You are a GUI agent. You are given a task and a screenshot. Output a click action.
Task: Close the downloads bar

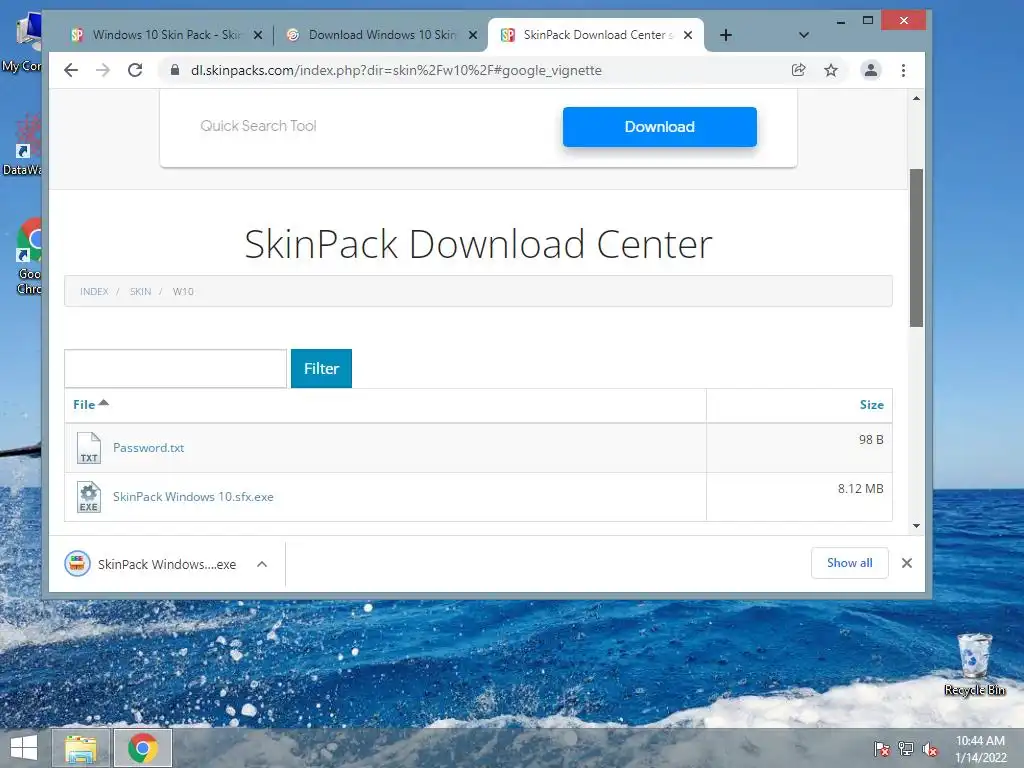point(906,563)
